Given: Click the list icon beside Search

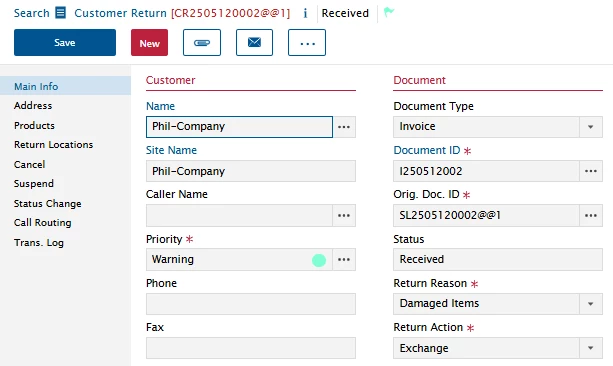Looking at the screenshot, I should click(x=61, y=13).
